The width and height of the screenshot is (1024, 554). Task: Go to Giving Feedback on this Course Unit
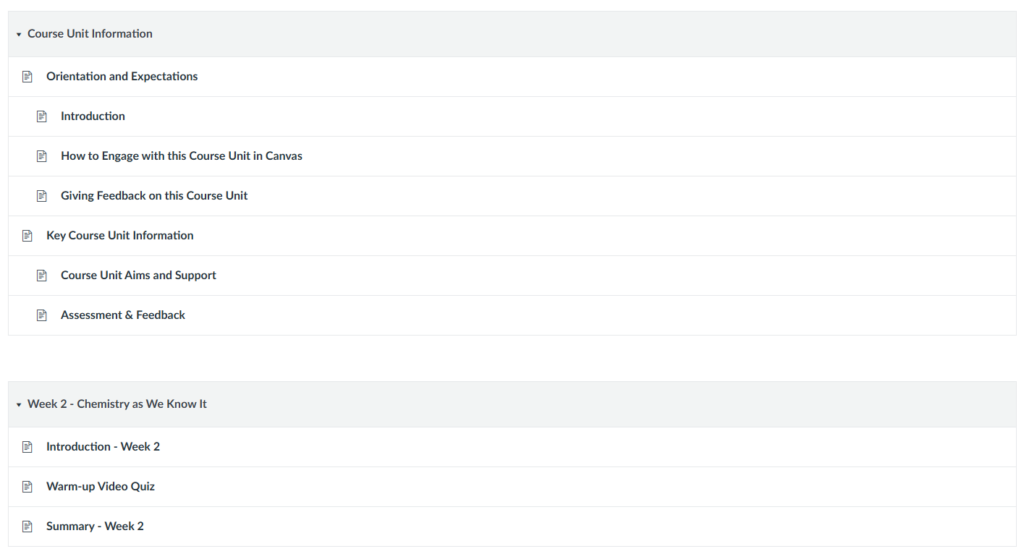(x=154, y=196)
